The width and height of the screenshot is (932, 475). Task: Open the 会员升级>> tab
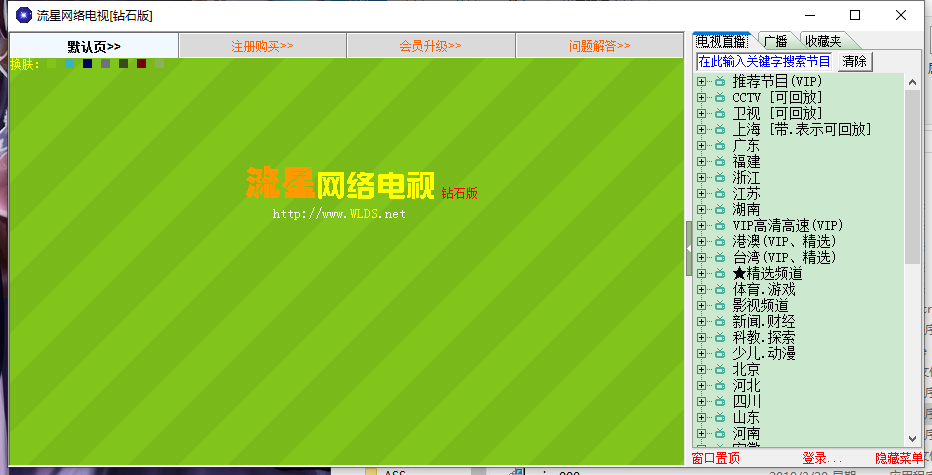[x=430, y=46]
